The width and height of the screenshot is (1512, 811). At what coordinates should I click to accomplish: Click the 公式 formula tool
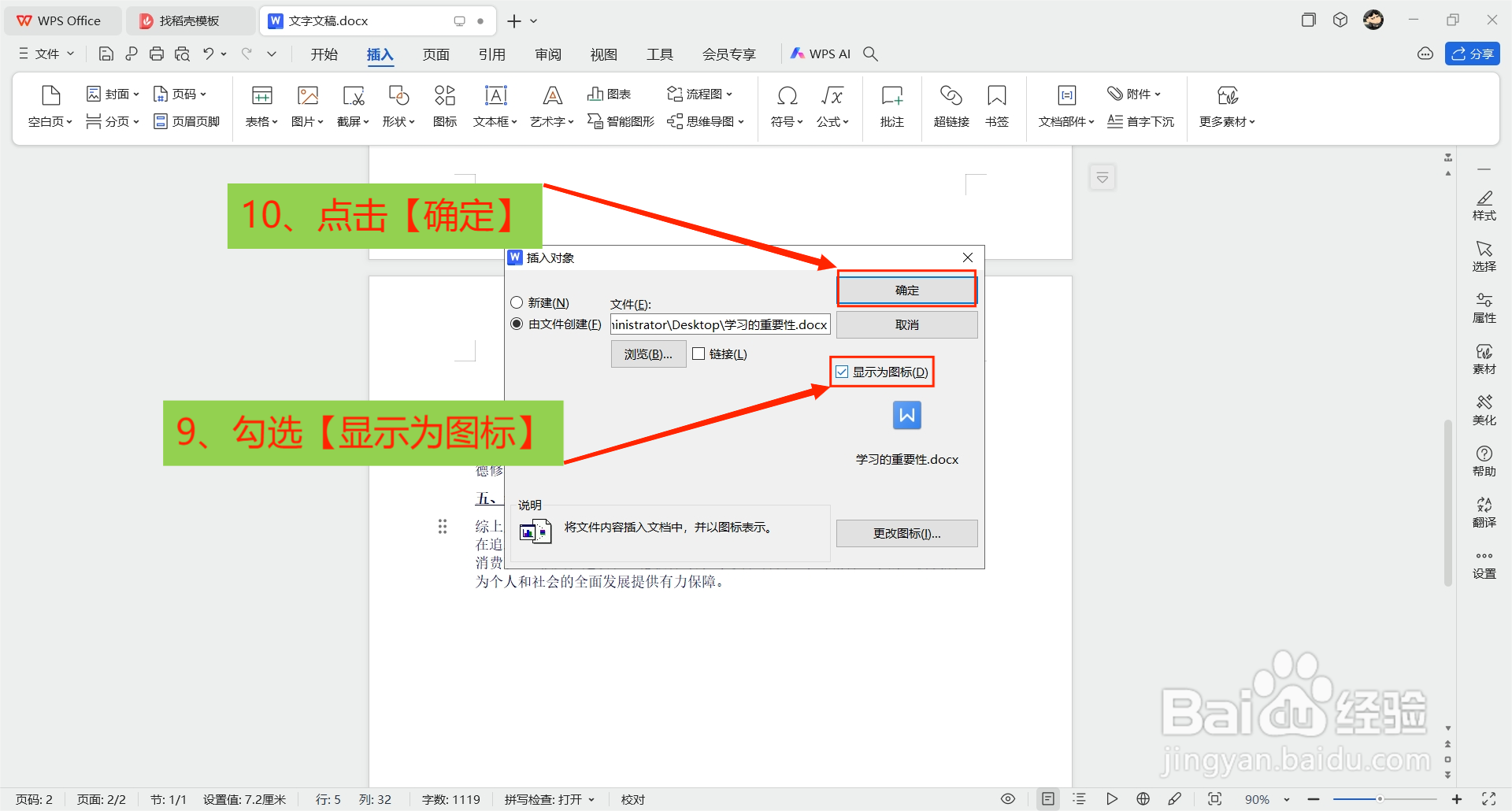pyautogui.click(x=832, y=106)
